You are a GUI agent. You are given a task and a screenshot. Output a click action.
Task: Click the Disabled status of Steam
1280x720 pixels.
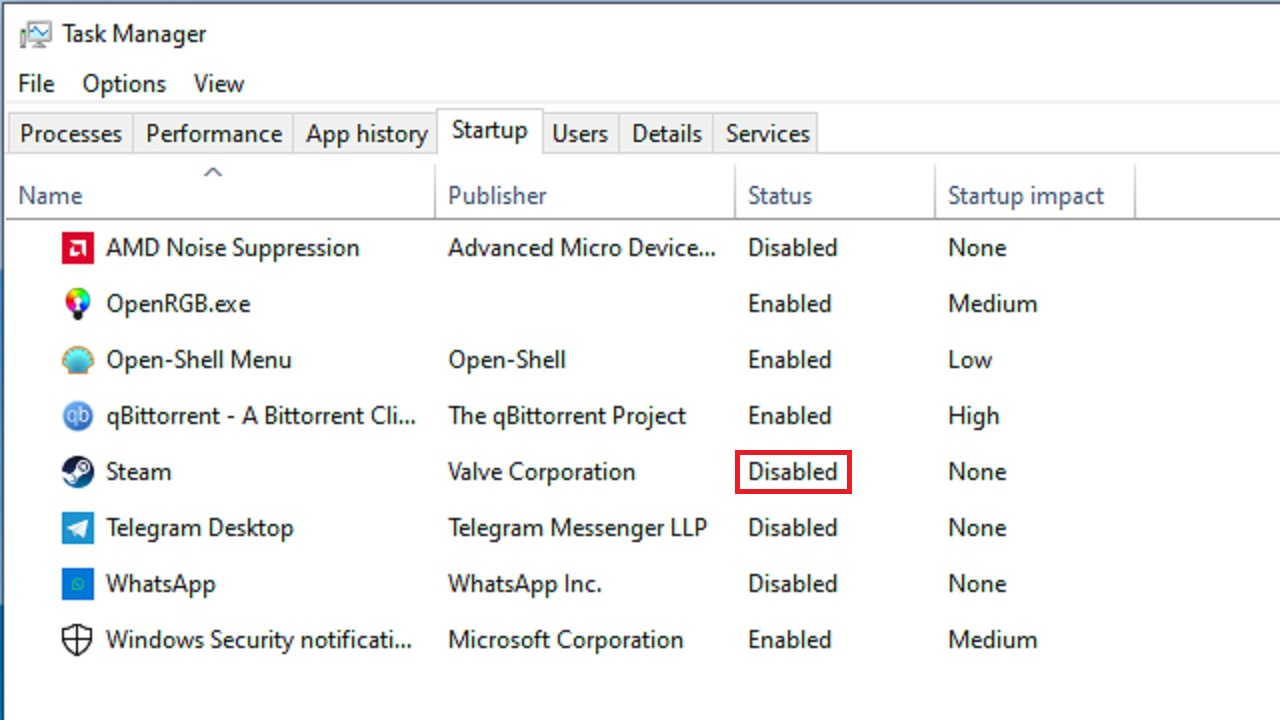coord(793,472)
